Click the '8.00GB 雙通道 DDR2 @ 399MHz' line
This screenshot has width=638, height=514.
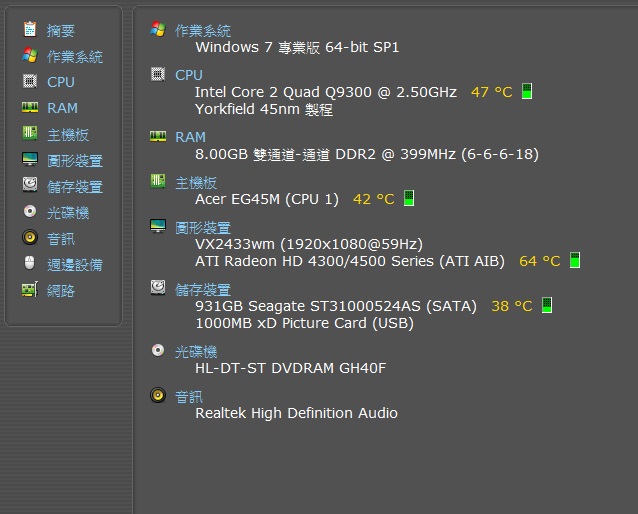(367, 154)
